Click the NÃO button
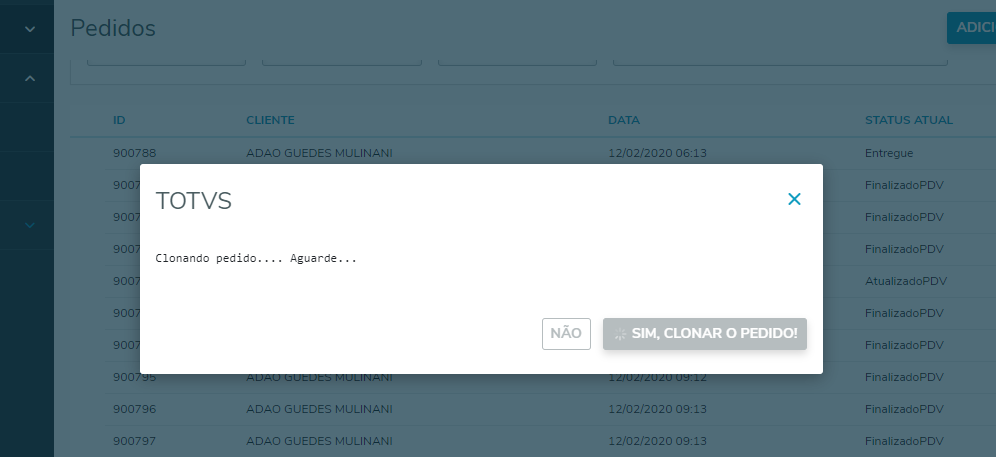Viewport: 996px width, 457px height. [x=566, y=334]
